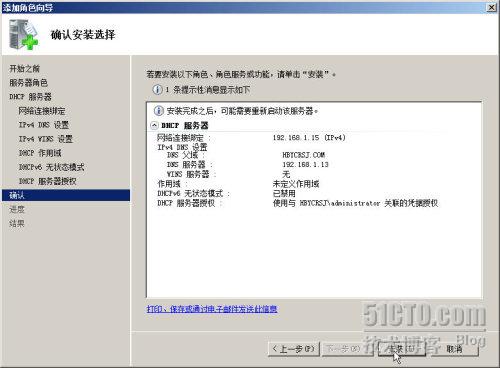Open 网络连接绑定 step
This screenshot has height=368, width=500.
click(42, 111)
